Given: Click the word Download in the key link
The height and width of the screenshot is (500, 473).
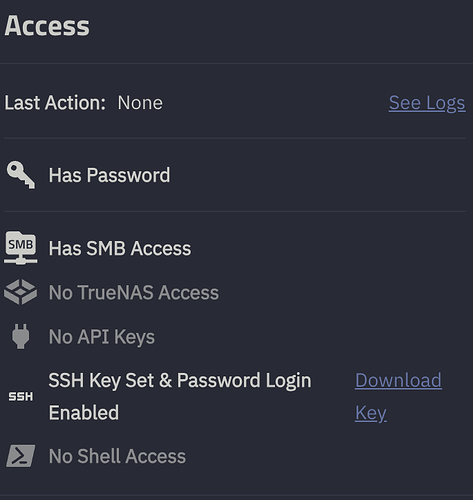Looking at the screenshot, I should (398, 380).
